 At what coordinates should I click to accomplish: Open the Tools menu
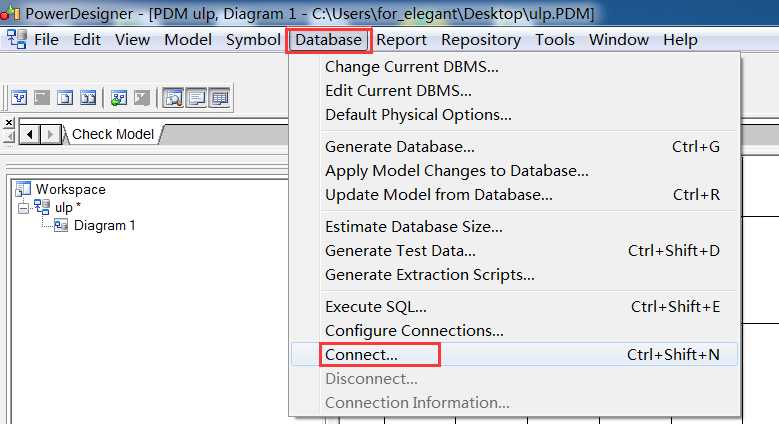[555, 40]
